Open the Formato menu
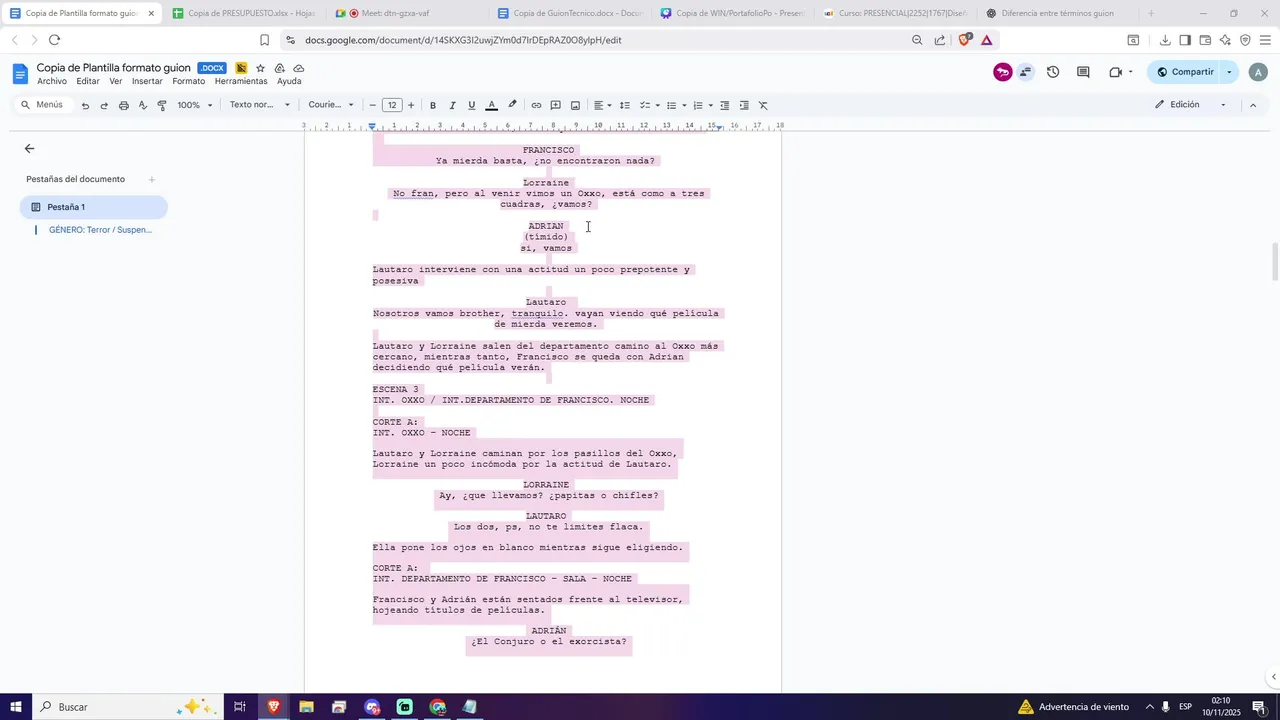 pos(188,82)
